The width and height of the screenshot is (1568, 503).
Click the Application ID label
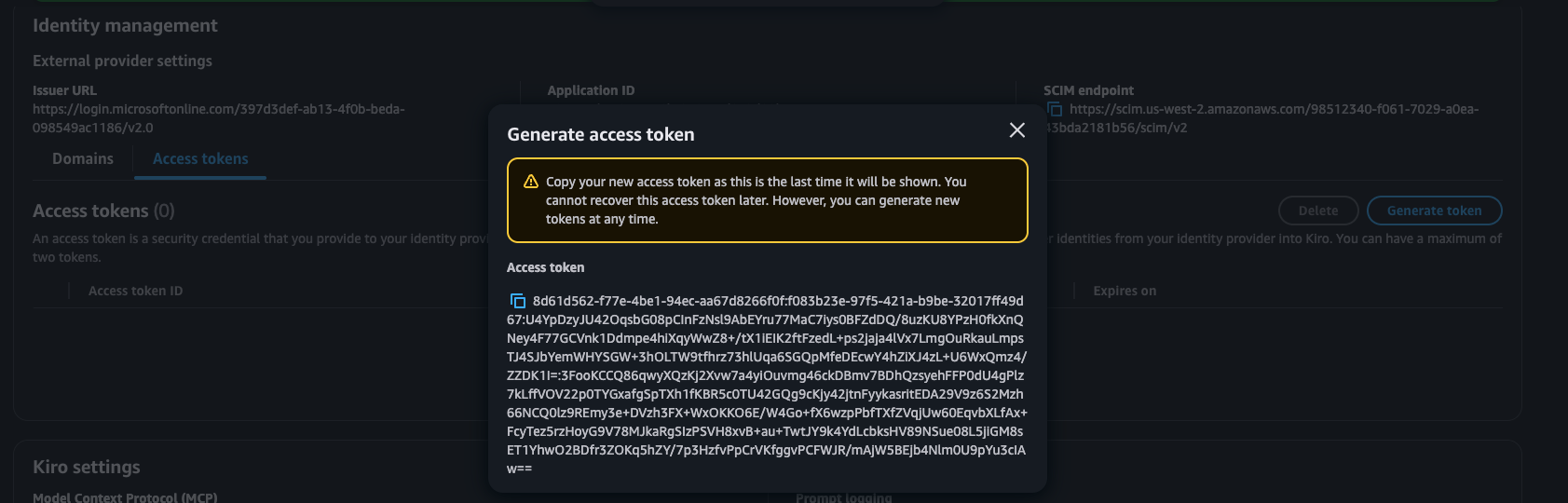591,90
